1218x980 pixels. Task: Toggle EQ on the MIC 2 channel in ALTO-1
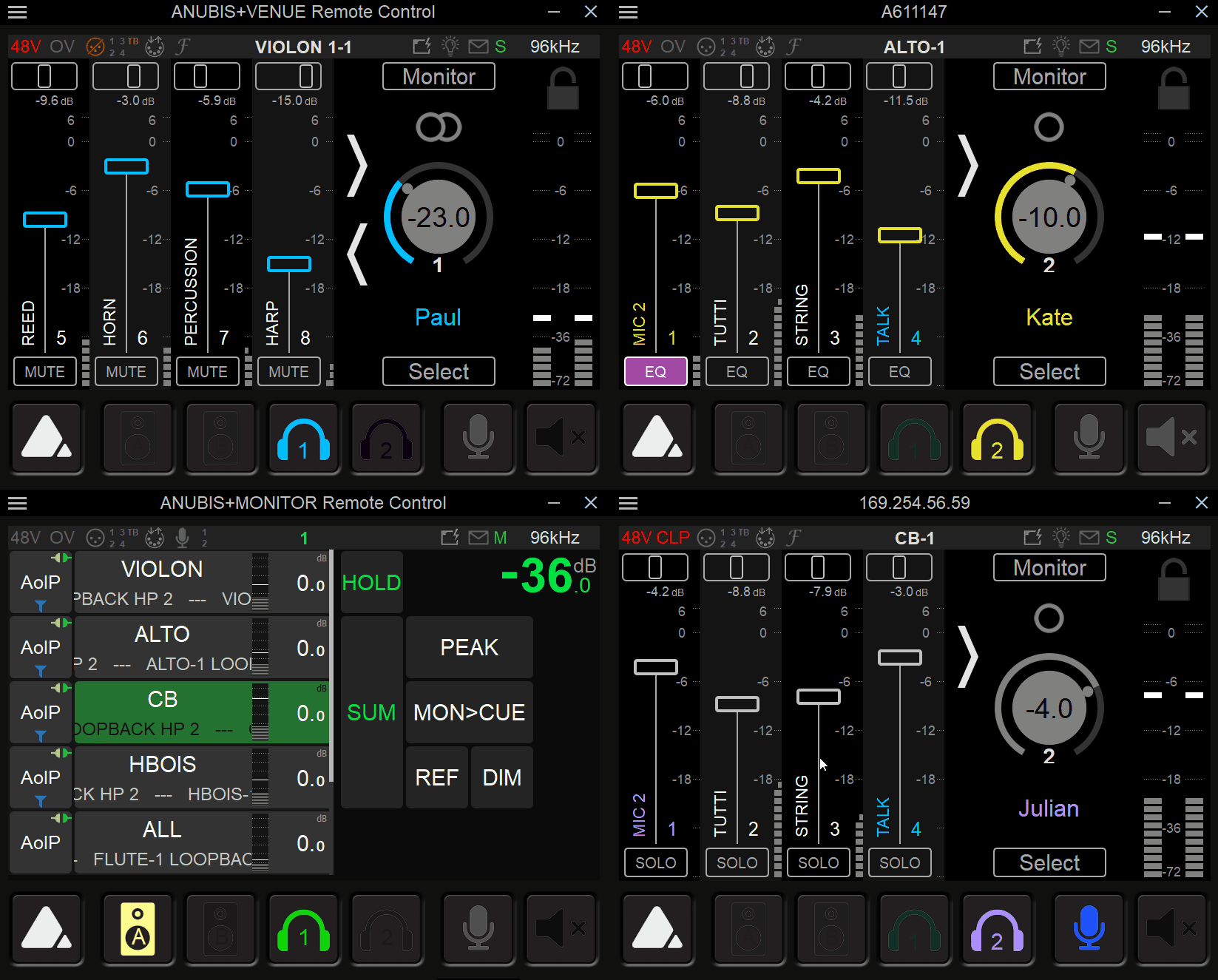(x=655, y=371)
